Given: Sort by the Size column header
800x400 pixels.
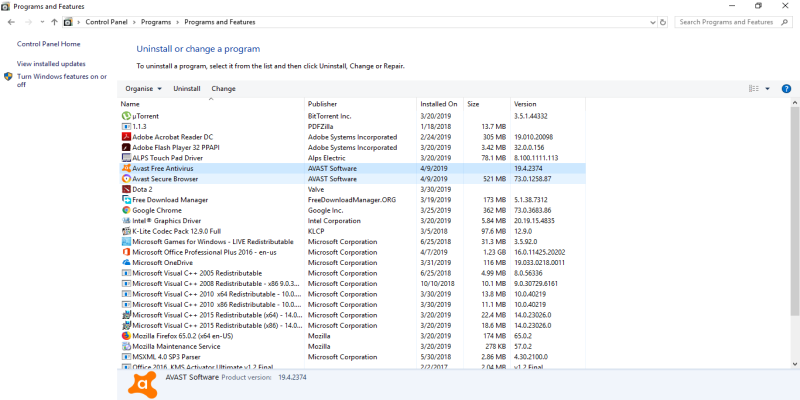Looking at the screenshot, I should coord(486,104).
